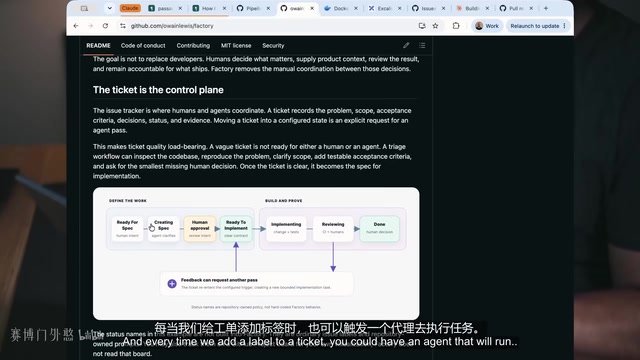Viewport: 640px width, 360px height.
Task: Open site information icon in address bar
Action: pyautogui.click(x=122, y=26)
